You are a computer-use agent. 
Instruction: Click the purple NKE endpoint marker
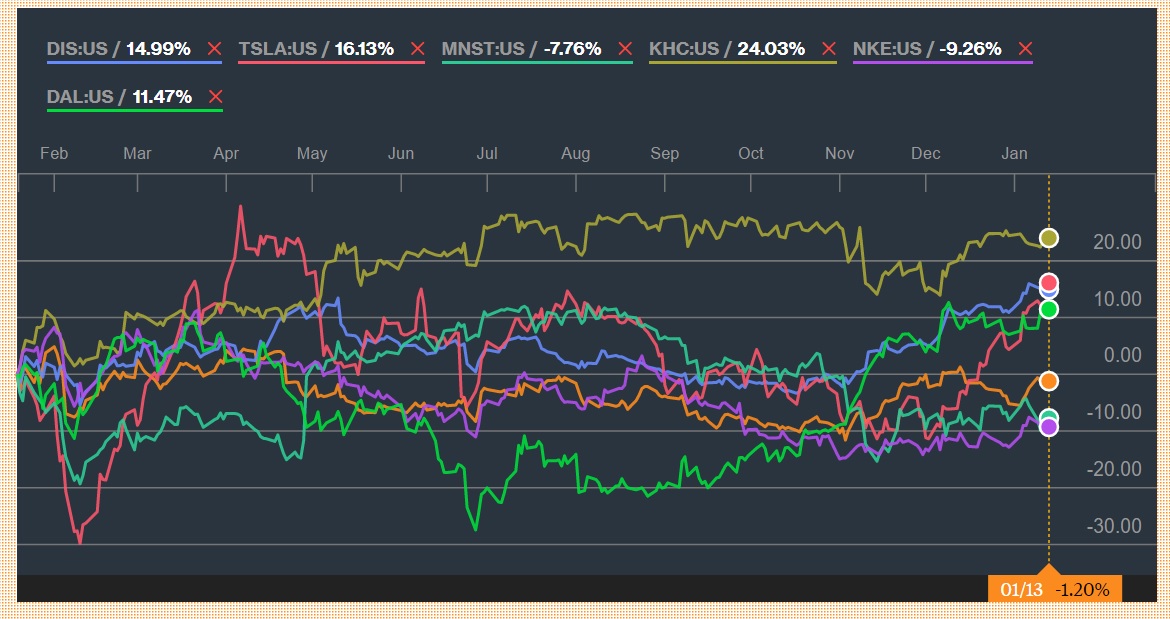[x=1049, y=427]
